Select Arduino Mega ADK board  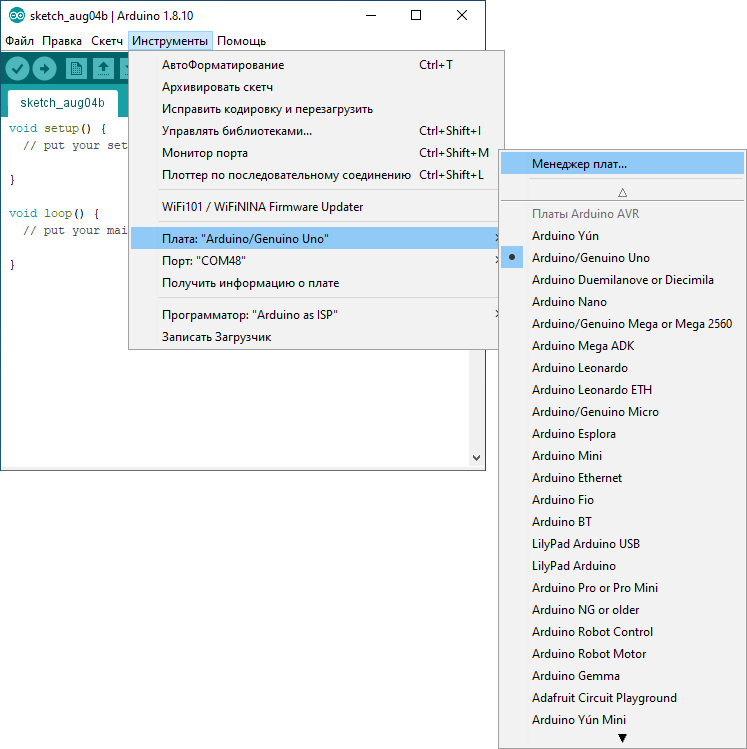(x=622, y=346)
